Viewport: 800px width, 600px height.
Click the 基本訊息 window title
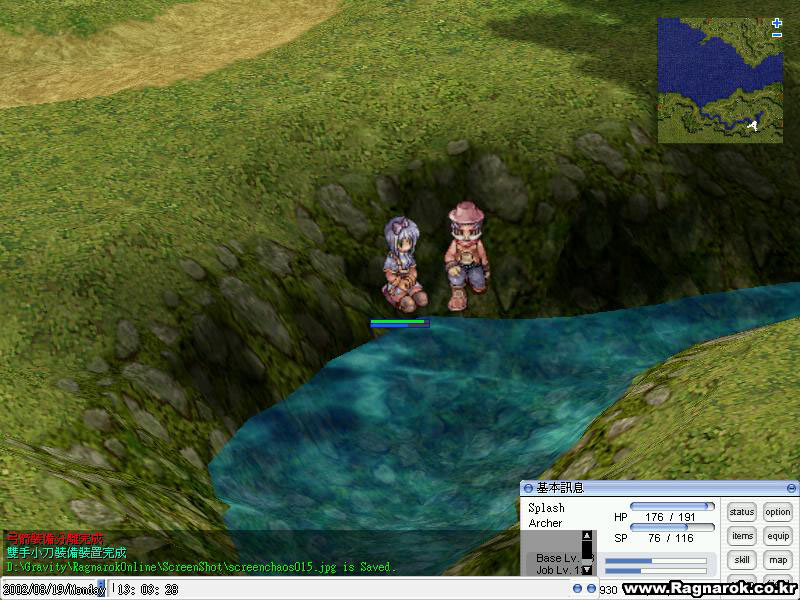pos(560,488)
